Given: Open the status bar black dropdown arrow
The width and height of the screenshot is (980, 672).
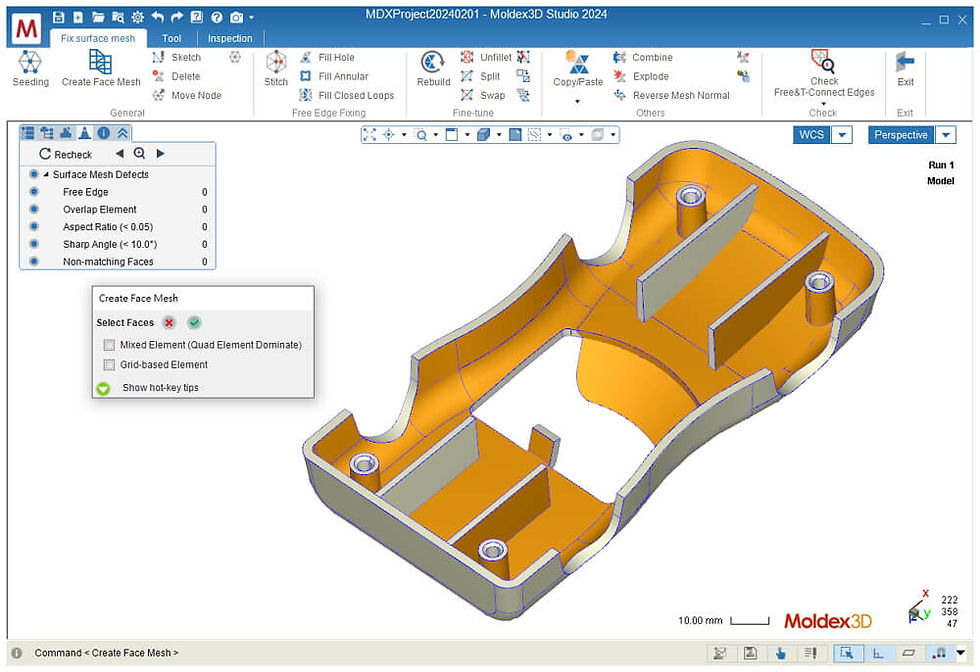Looking at the screenshot, I should [961, 653].
